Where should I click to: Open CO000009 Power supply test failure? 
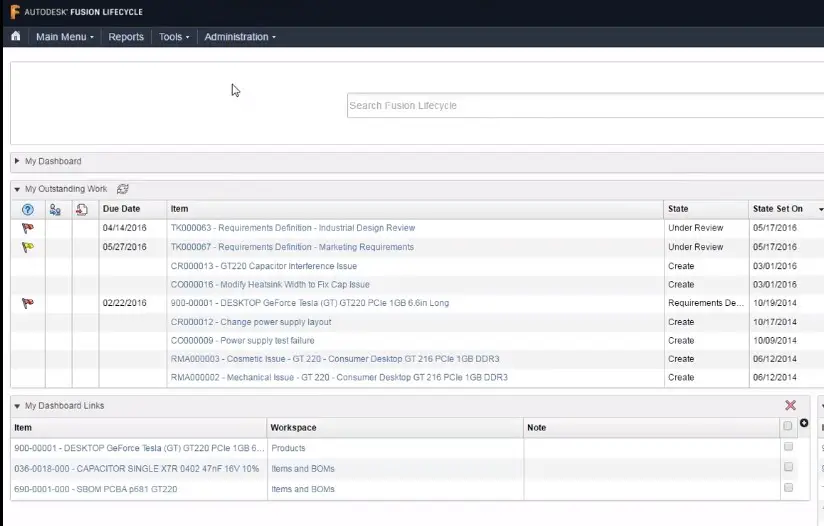tap(242, 341)
